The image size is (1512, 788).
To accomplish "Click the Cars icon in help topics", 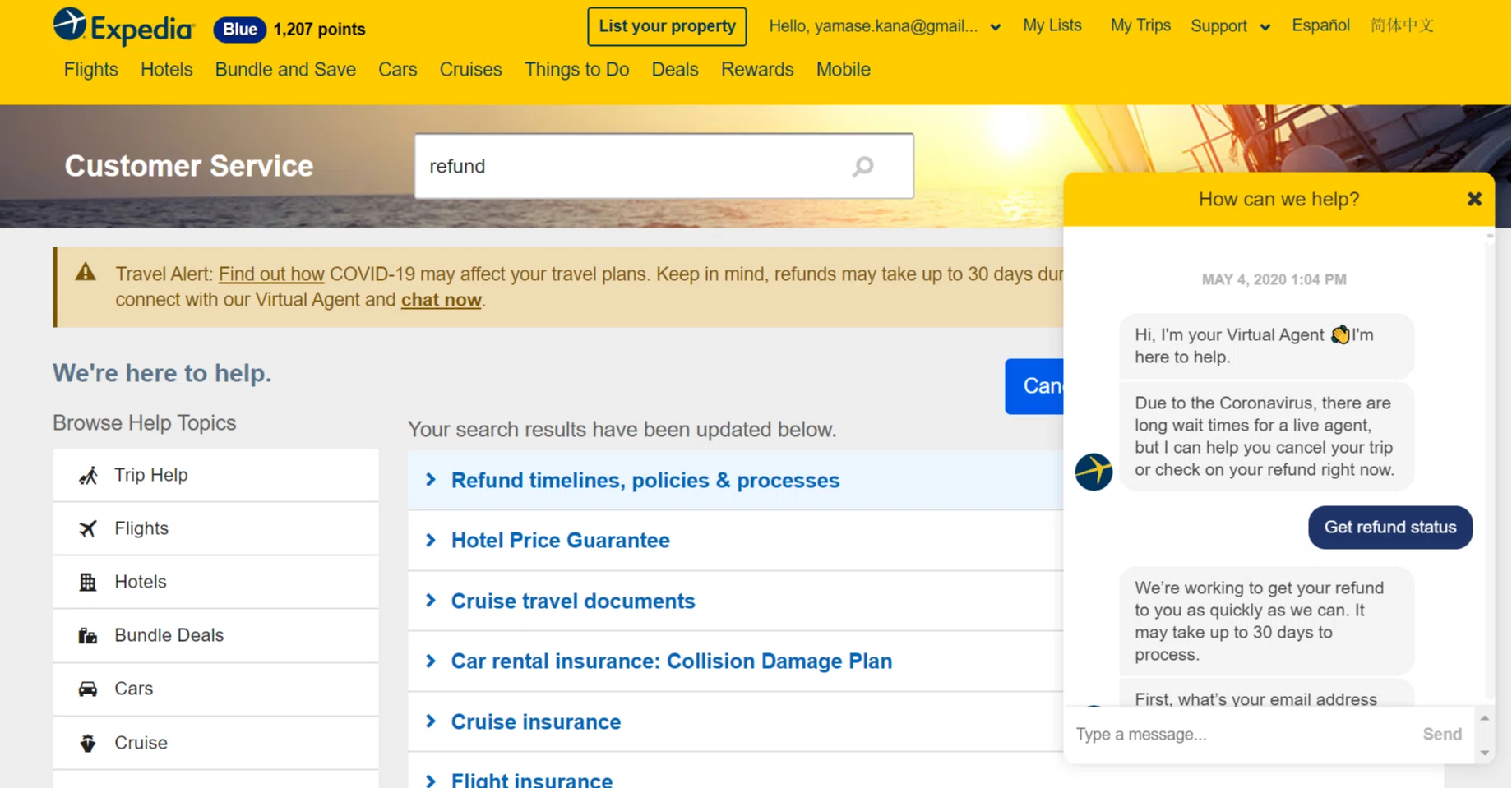I will (x=88, y=689).
